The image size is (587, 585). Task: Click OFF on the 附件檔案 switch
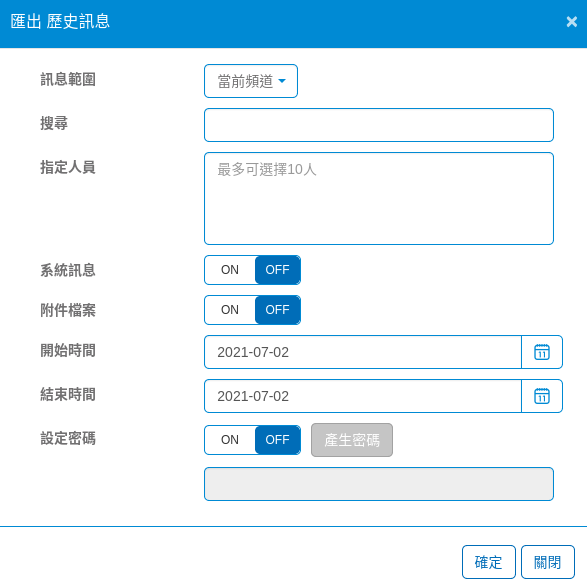[277, 310]
